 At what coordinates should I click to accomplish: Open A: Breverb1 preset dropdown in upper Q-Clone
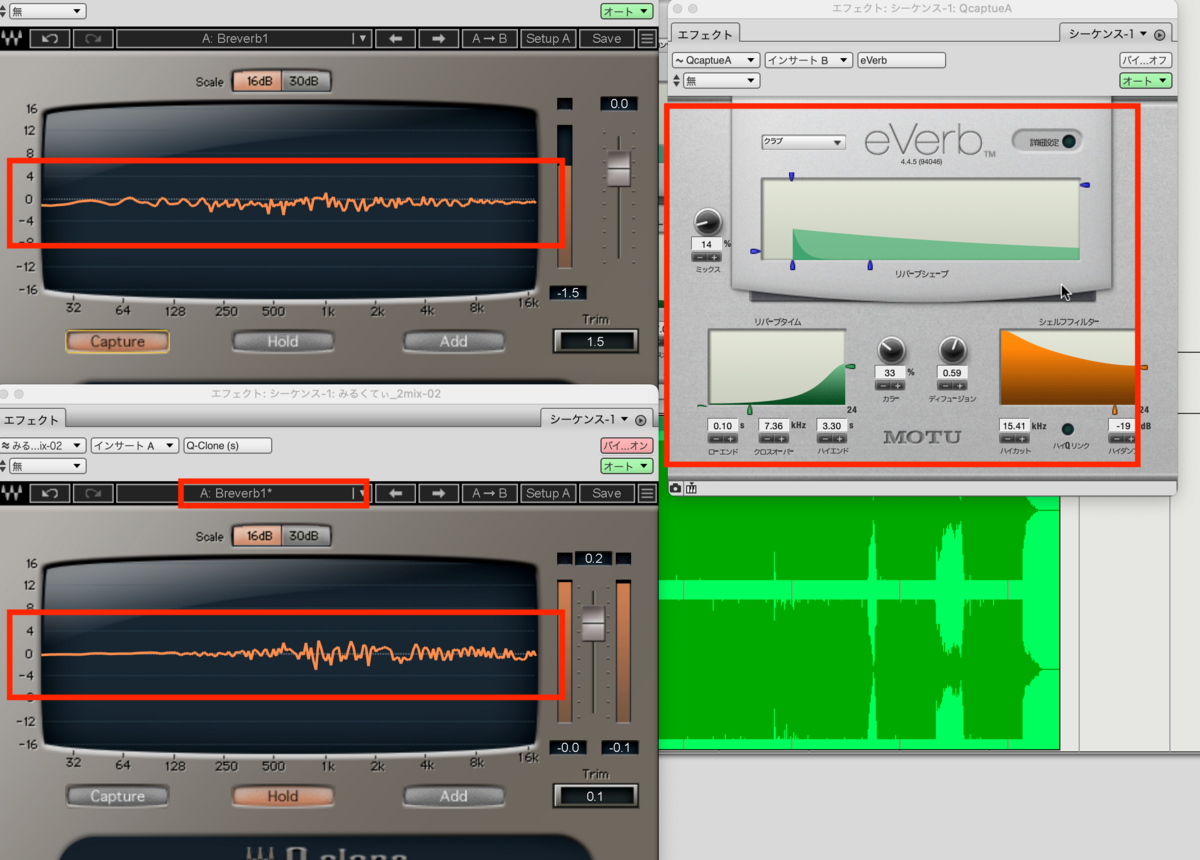[244, 39]
